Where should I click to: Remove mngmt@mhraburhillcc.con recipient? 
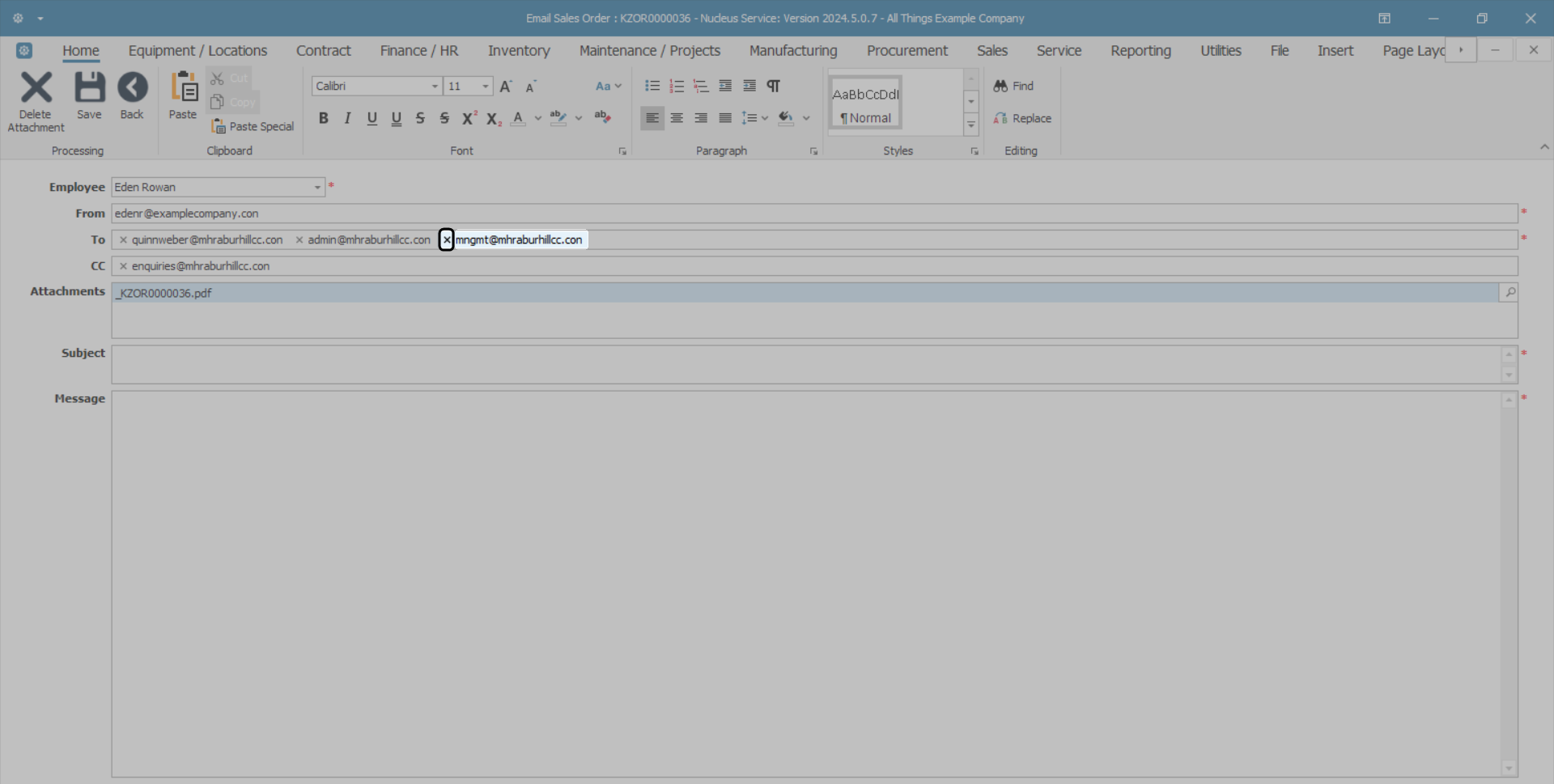[x=447, y=239]
